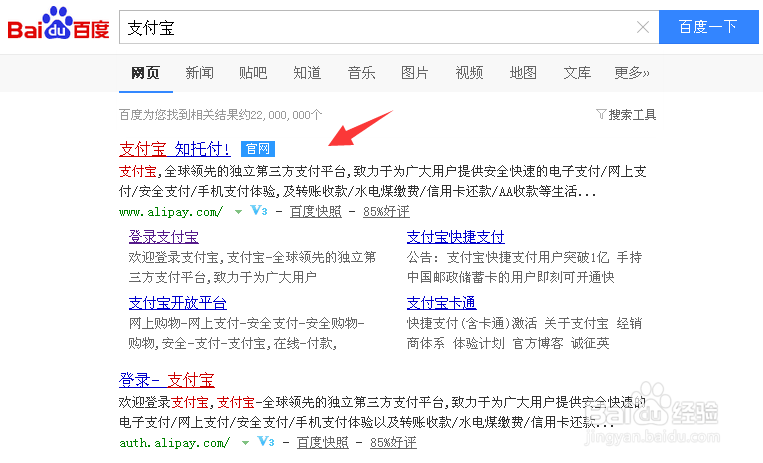Screen dimensions: 763x463
Task: Expand dropdown arrow beside www.alipay.com/
Action: click(x=238, y=212)
